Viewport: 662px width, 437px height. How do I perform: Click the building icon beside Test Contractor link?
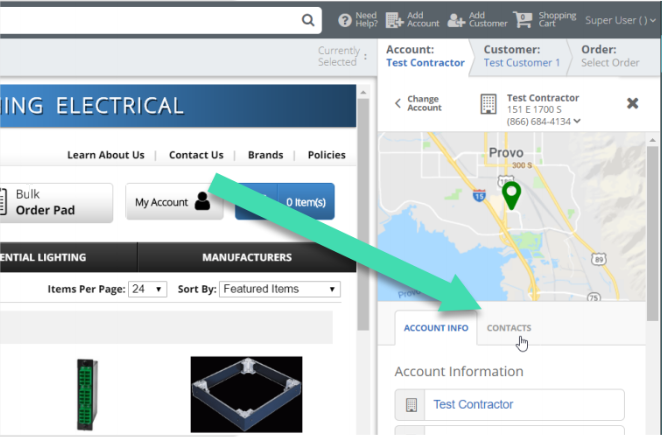[411, 404]
